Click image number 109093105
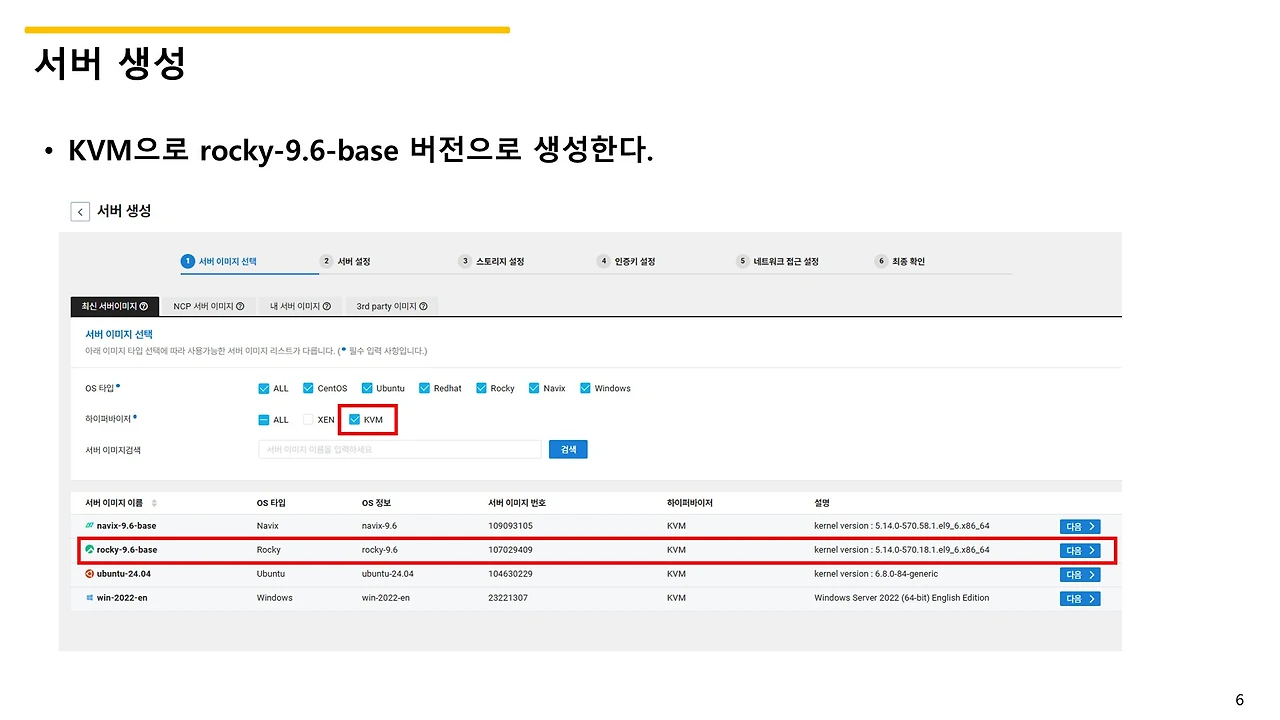Viewport: 1280px width, 720px height. [510, 526]
